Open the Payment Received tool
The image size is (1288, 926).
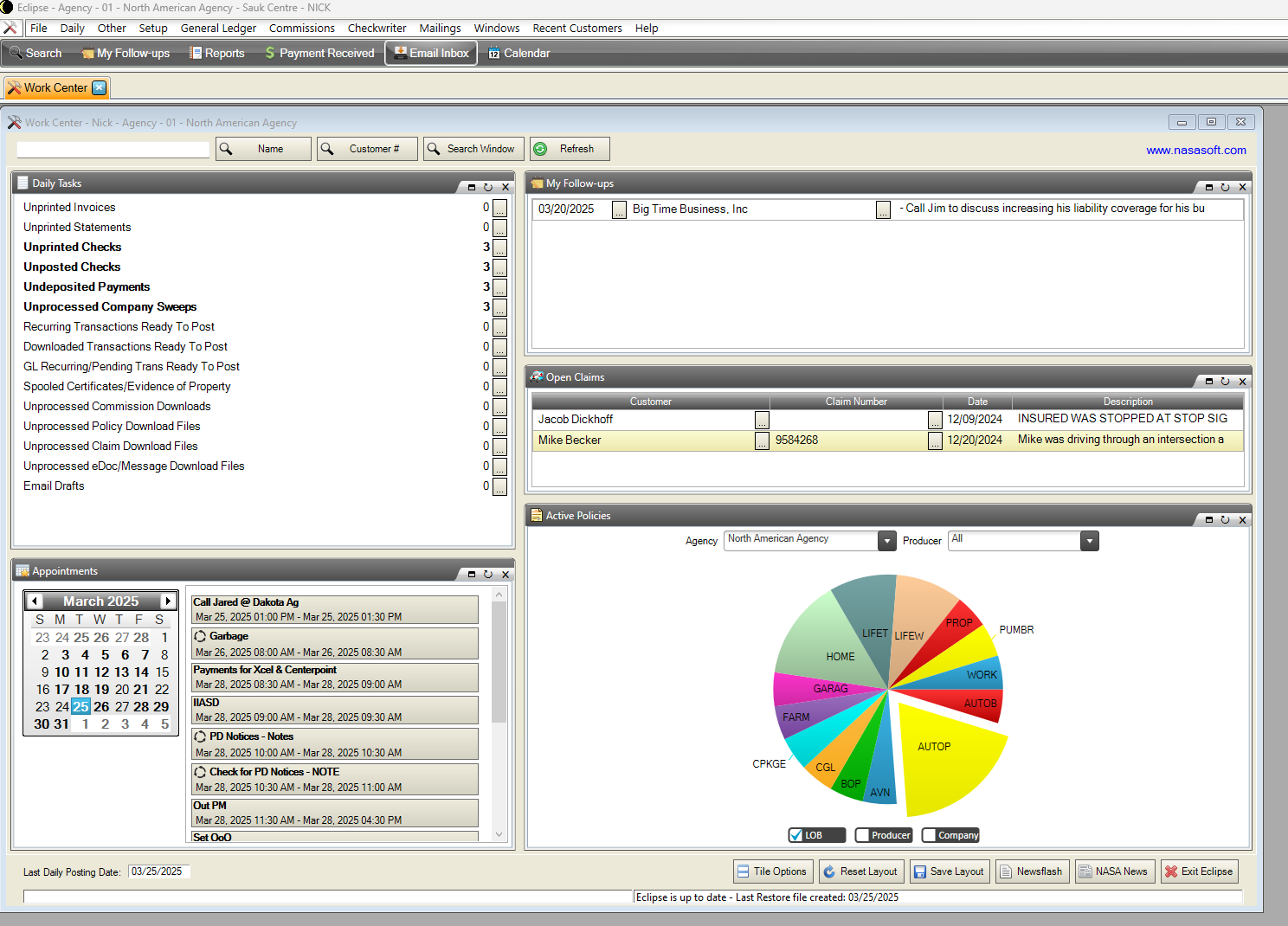pyautogui.click(x=319, y=53)
